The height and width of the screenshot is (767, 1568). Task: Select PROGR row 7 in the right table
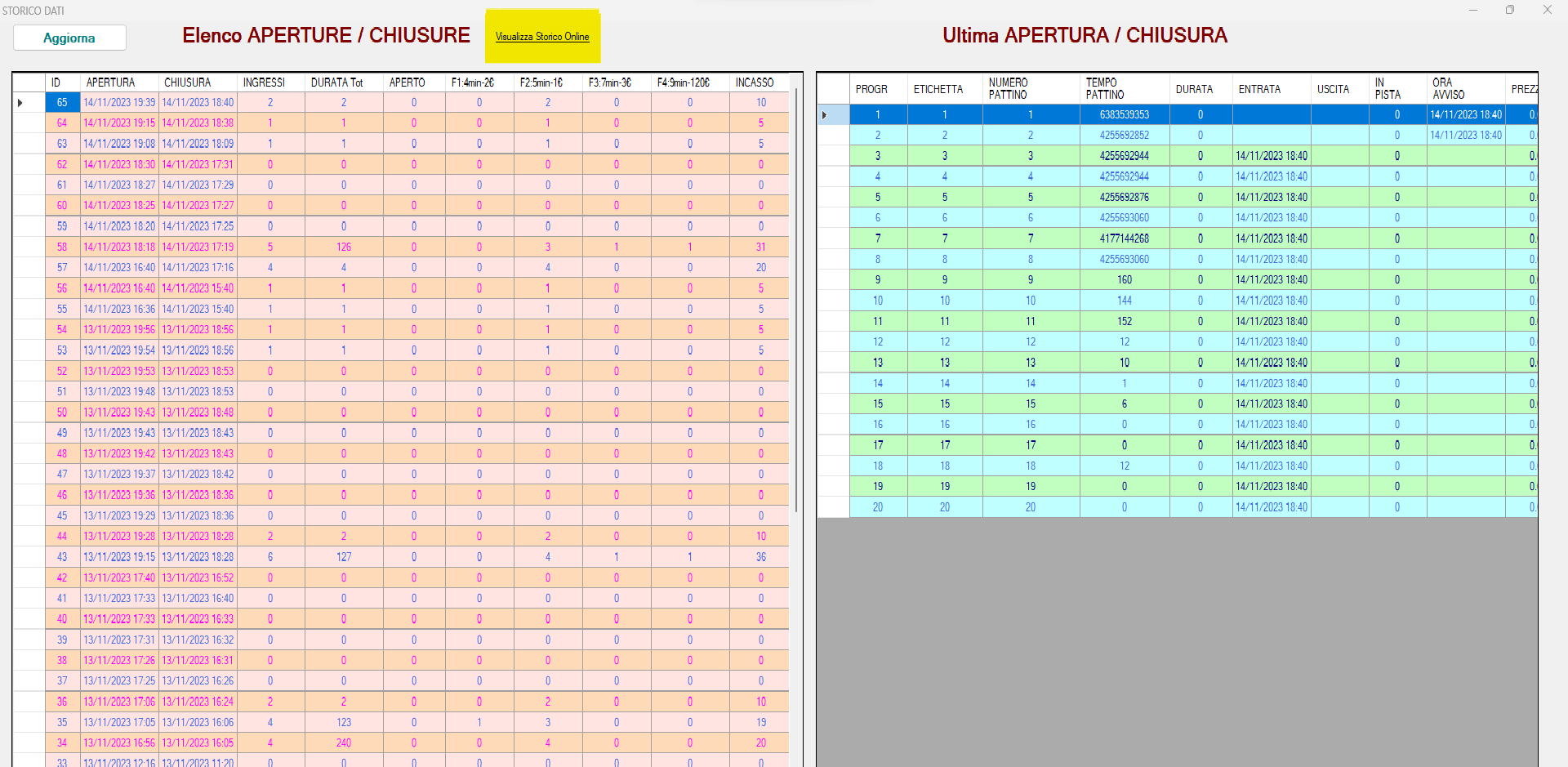[x=878, y=239]
